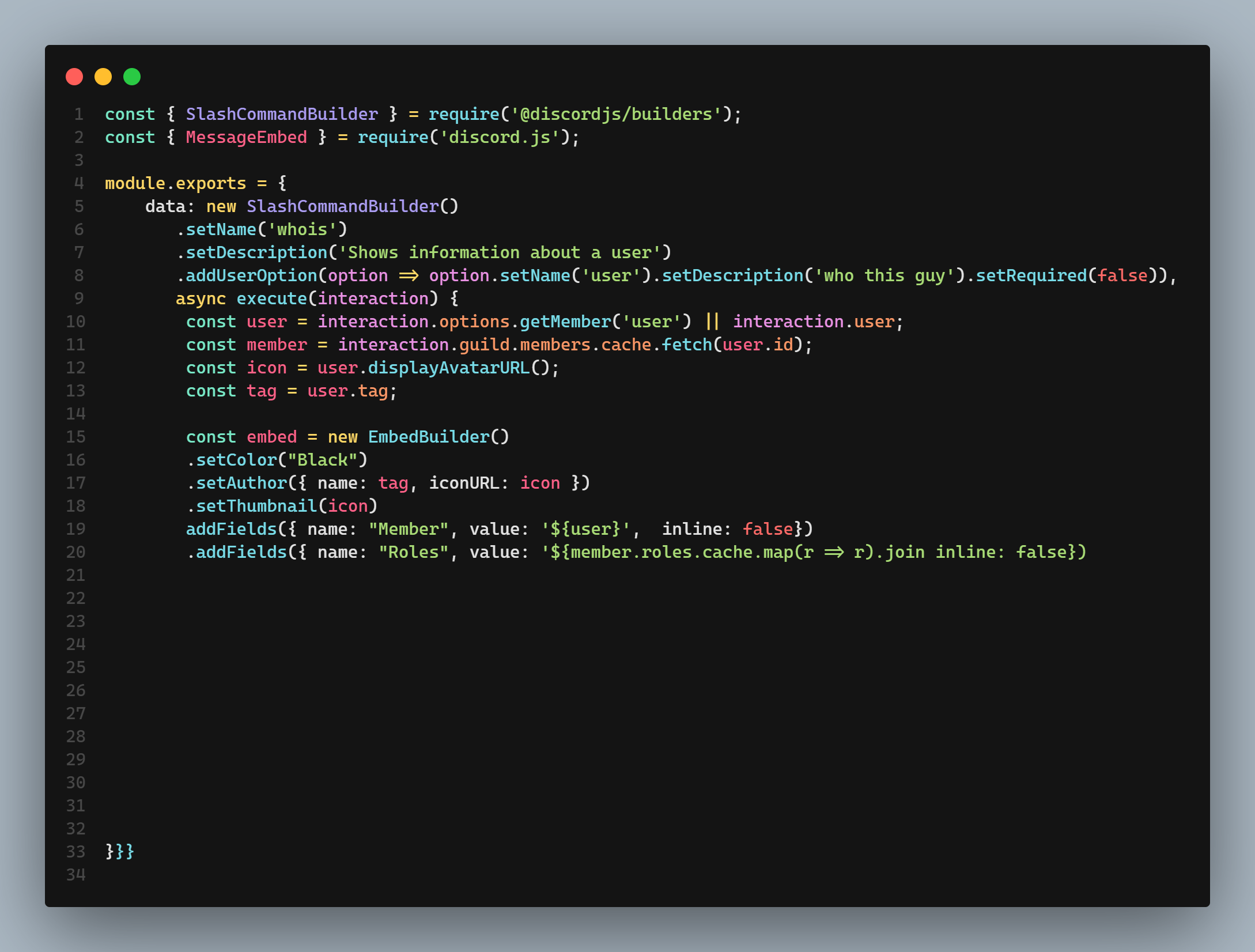
Task: Click '@discordjs/builders' string on line 1
Action: [616, 114]
